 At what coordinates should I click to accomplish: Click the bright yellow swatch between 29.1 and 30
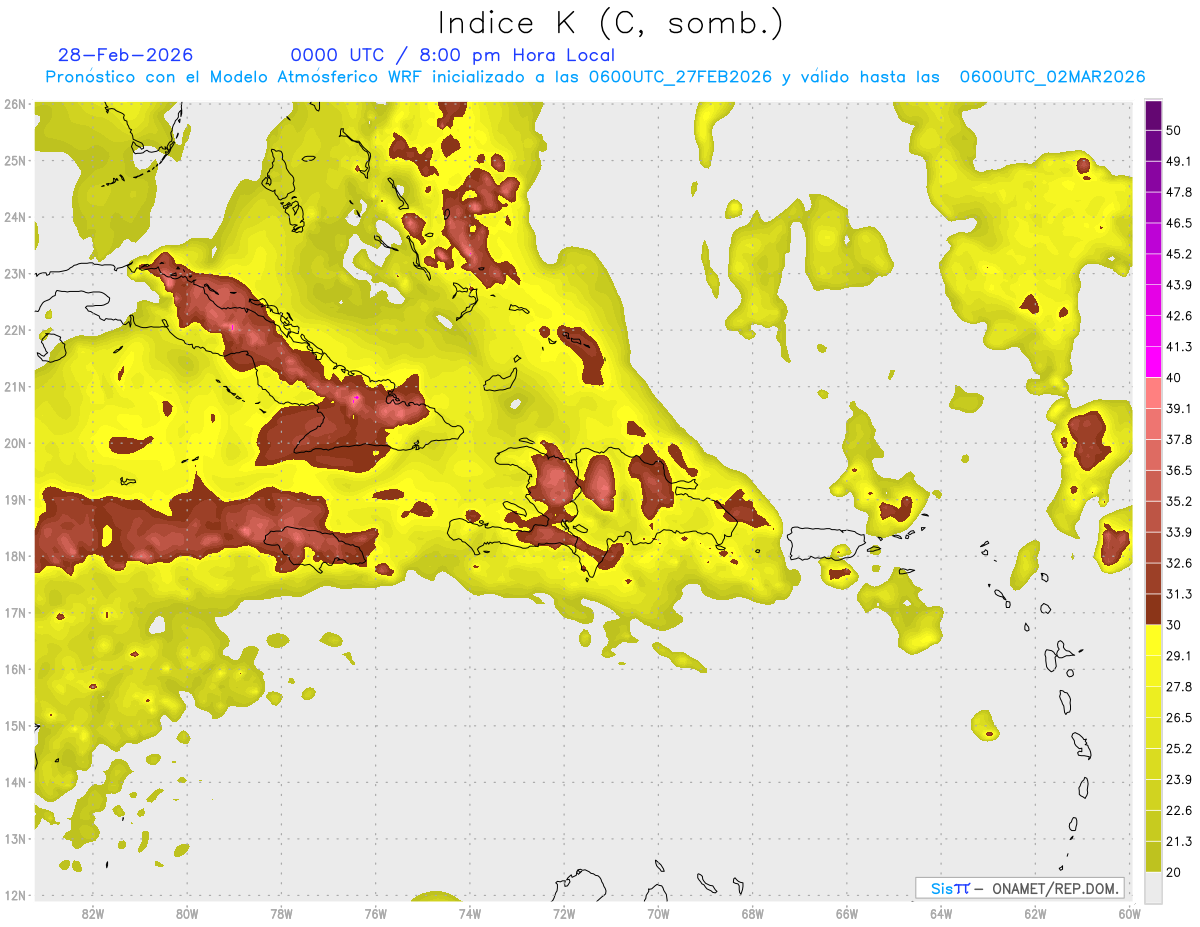(x=1153, y=641)
